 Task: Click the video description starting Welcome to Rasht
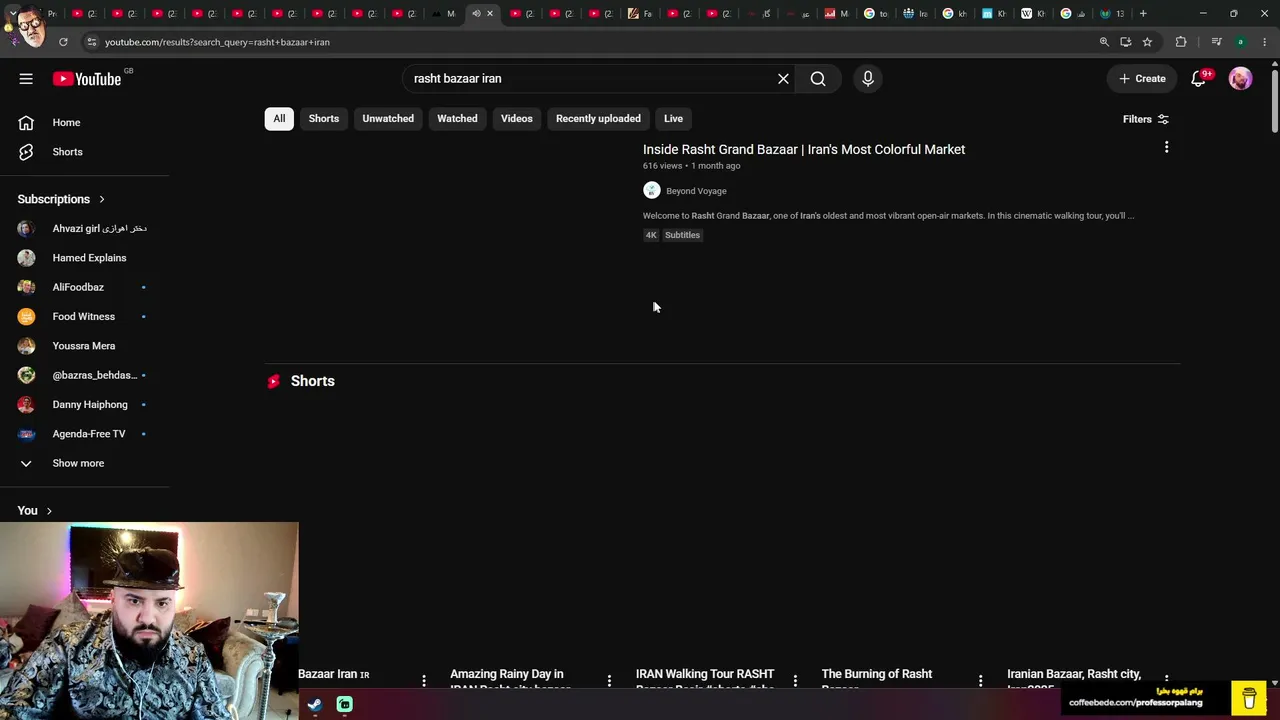tap(889, 216)
